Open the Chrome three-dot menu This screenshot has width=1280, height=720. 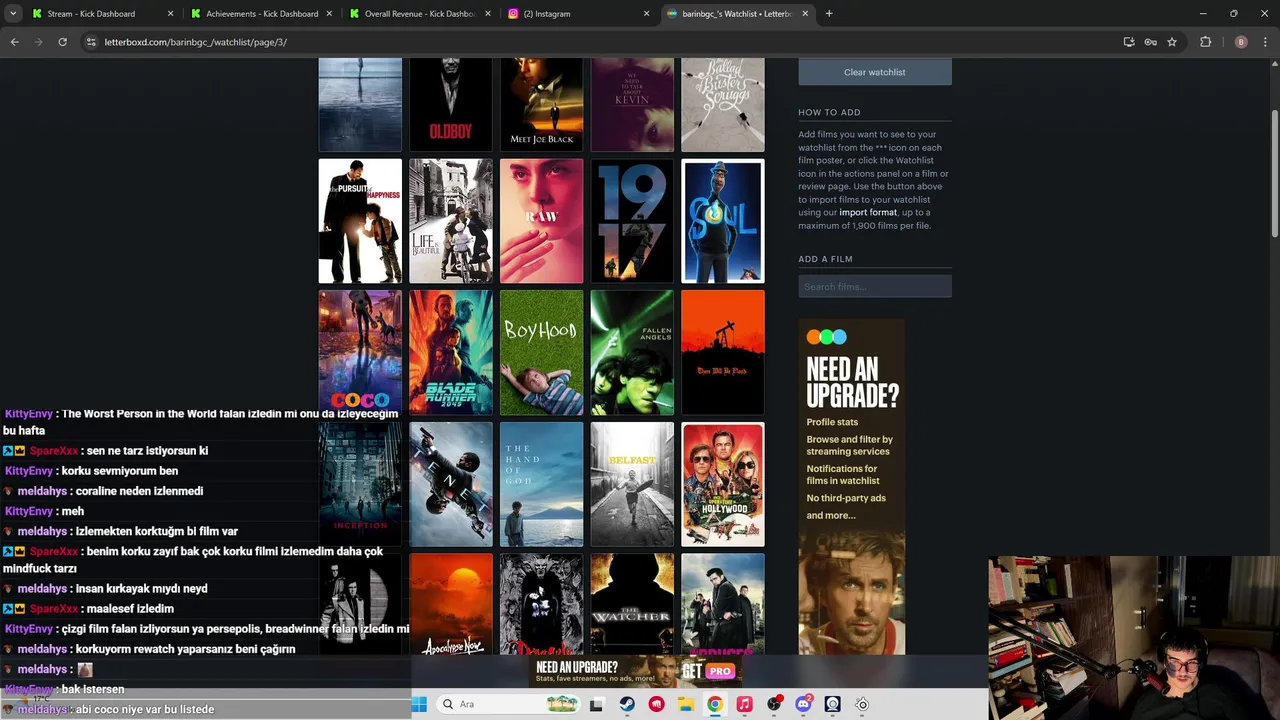click(1265, 42)
